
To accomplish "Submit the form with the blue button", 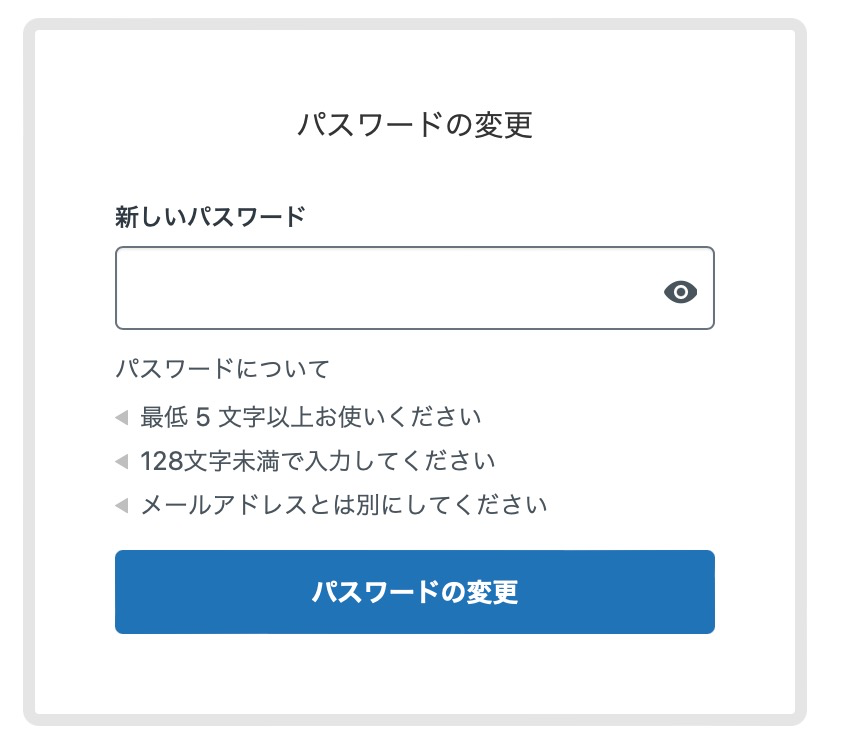I will coord(414,592).
